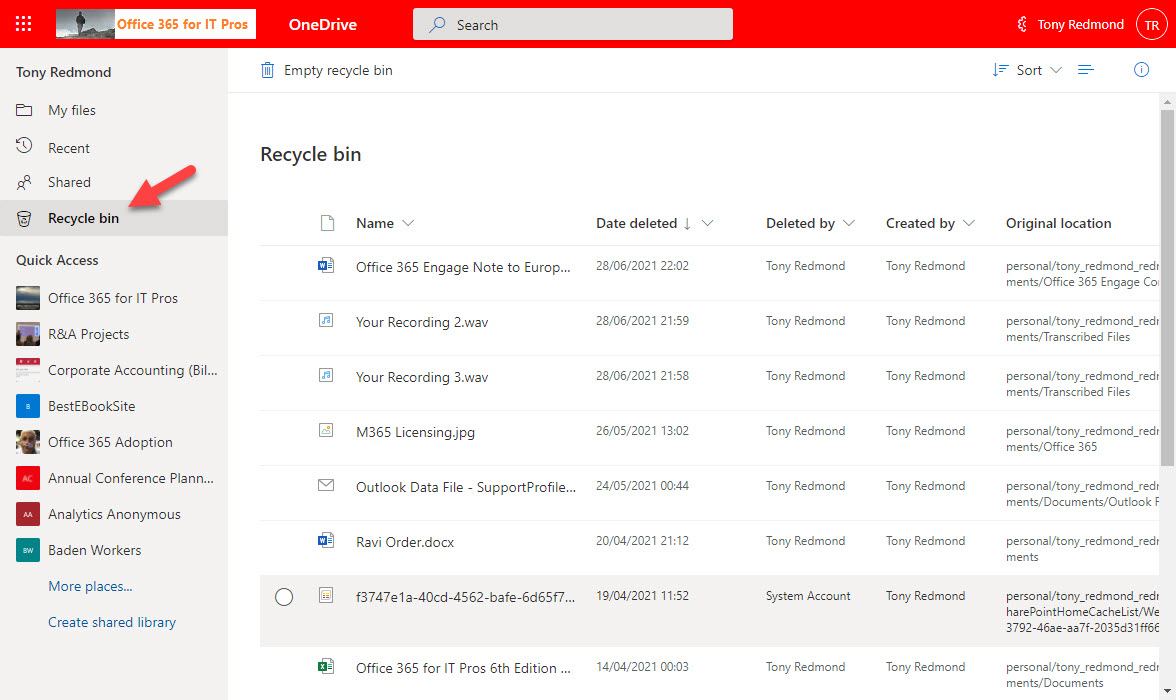
Task: Open the Sort dropdown
Action: (1028, 70)
